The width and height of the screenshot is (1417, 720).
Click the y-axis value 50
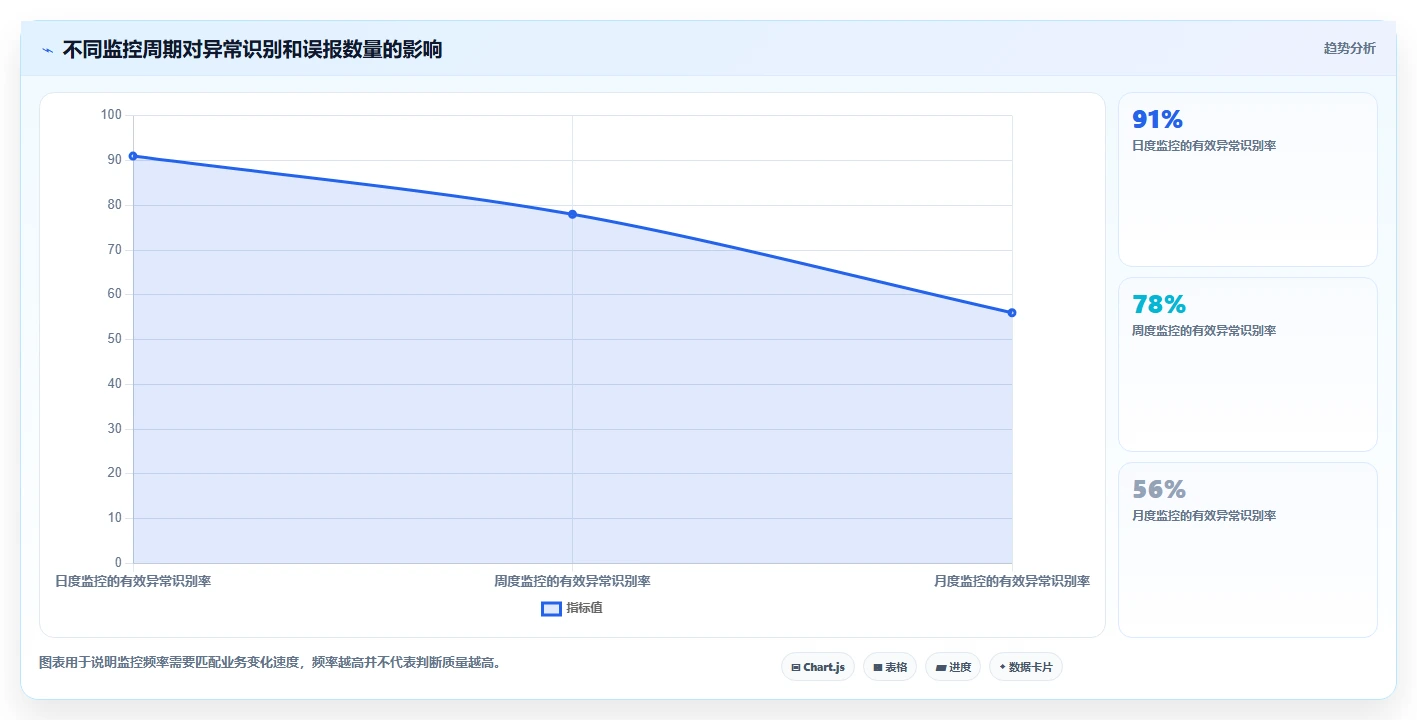[114, 339]
